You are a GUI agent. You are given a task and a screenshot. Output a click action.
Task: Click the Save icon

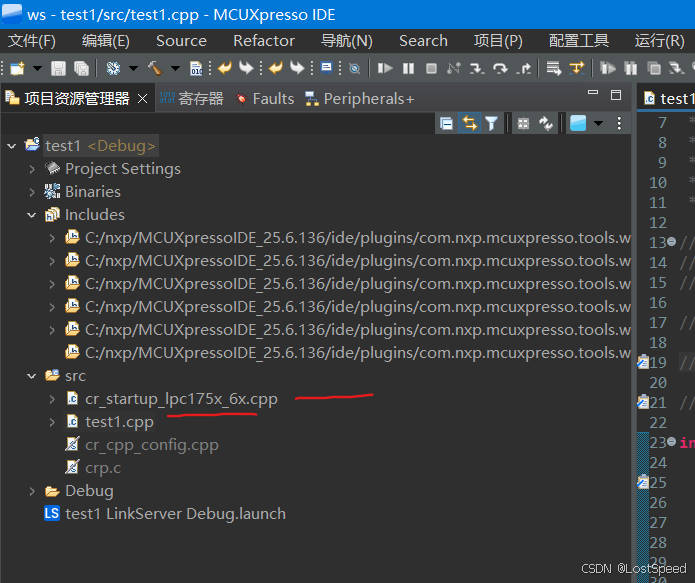pos(58,68)
